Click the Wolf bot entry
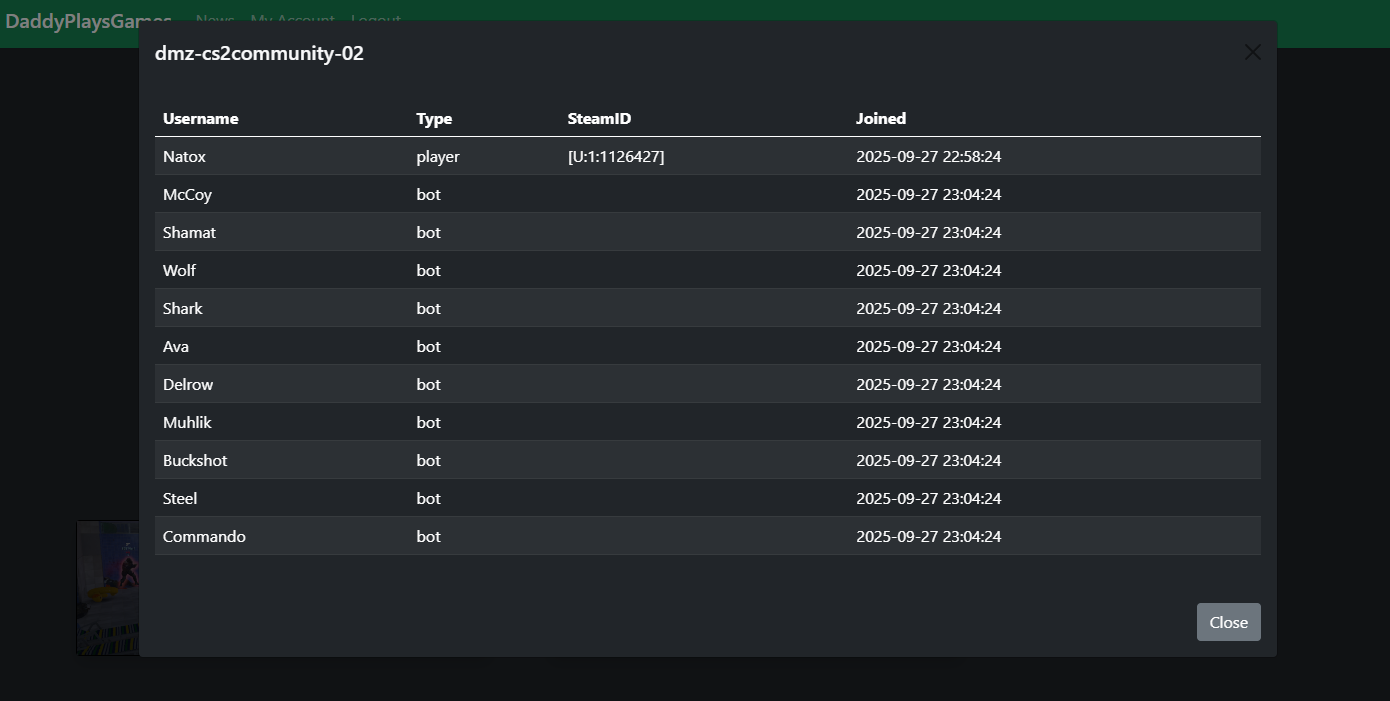The image size is (1390, 701). point(179,270)
